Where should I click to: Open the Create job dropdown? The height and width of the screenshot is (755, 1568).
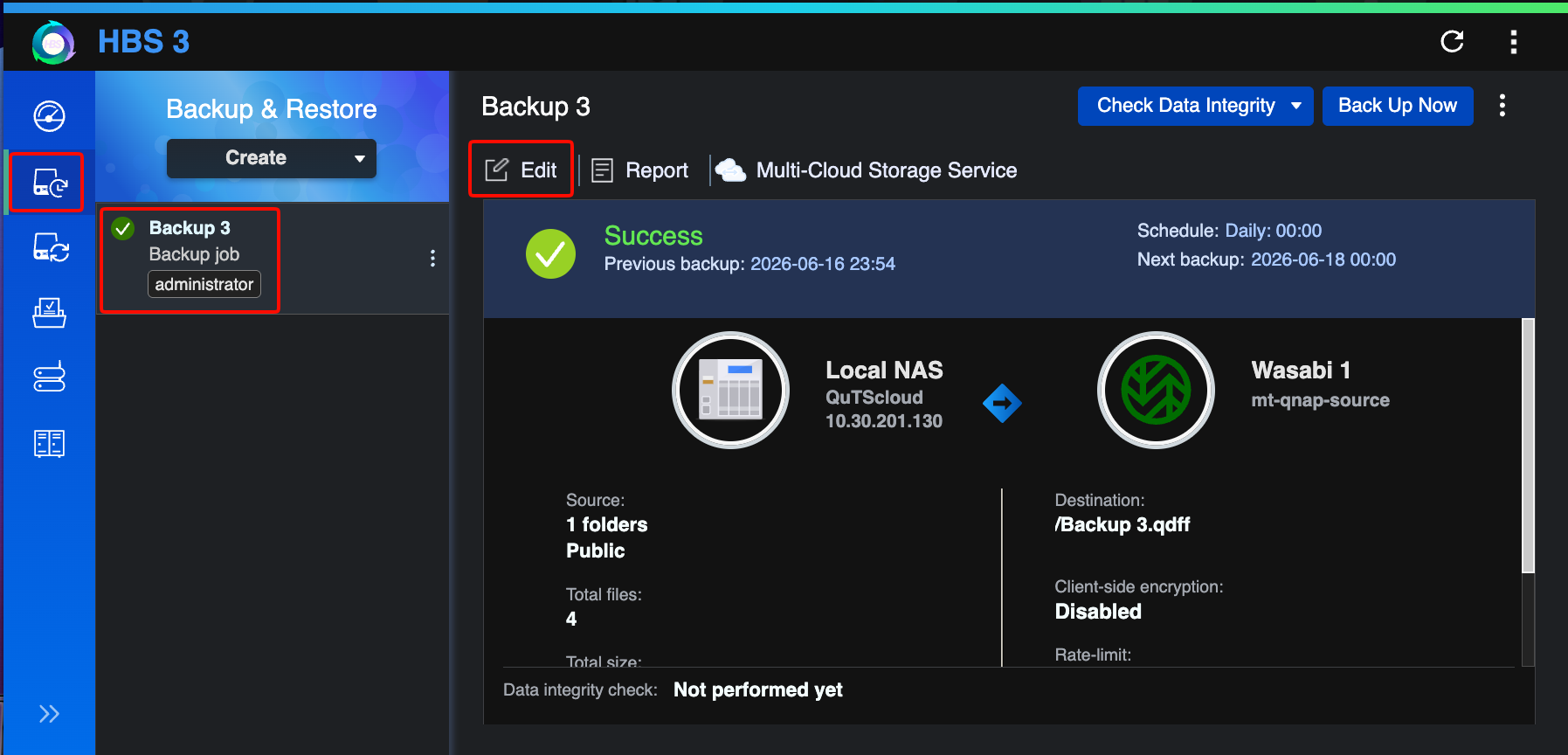(x=272, y=158)
